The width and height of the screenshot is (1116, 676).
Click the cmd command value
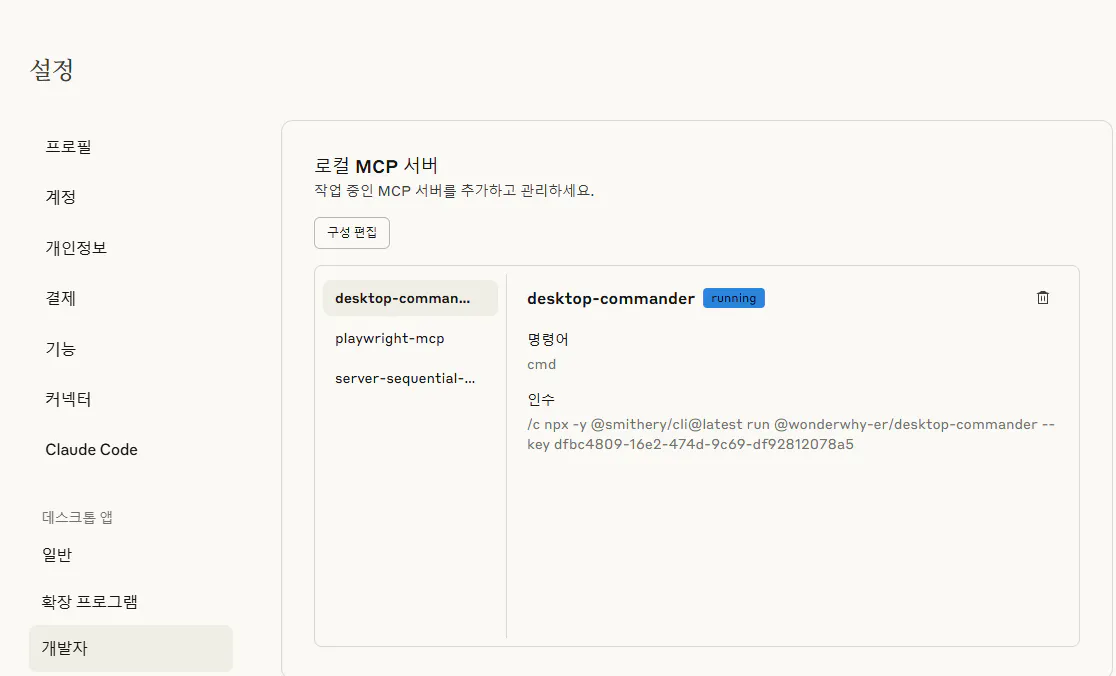click(x=542, y=364)
